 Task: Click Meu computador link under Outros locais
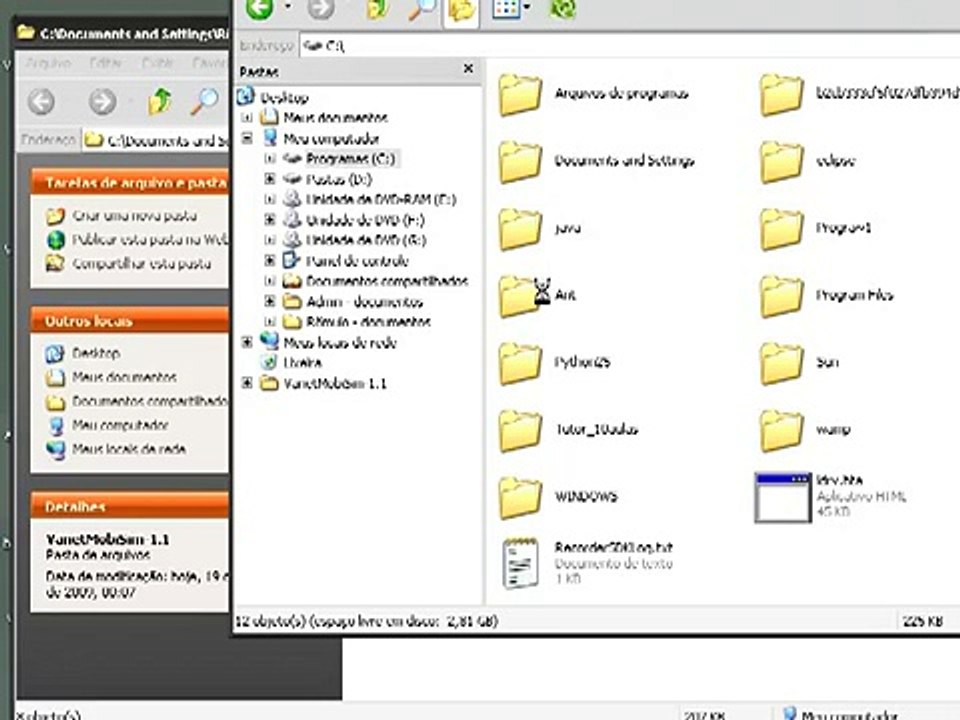(x=120, y=425)
